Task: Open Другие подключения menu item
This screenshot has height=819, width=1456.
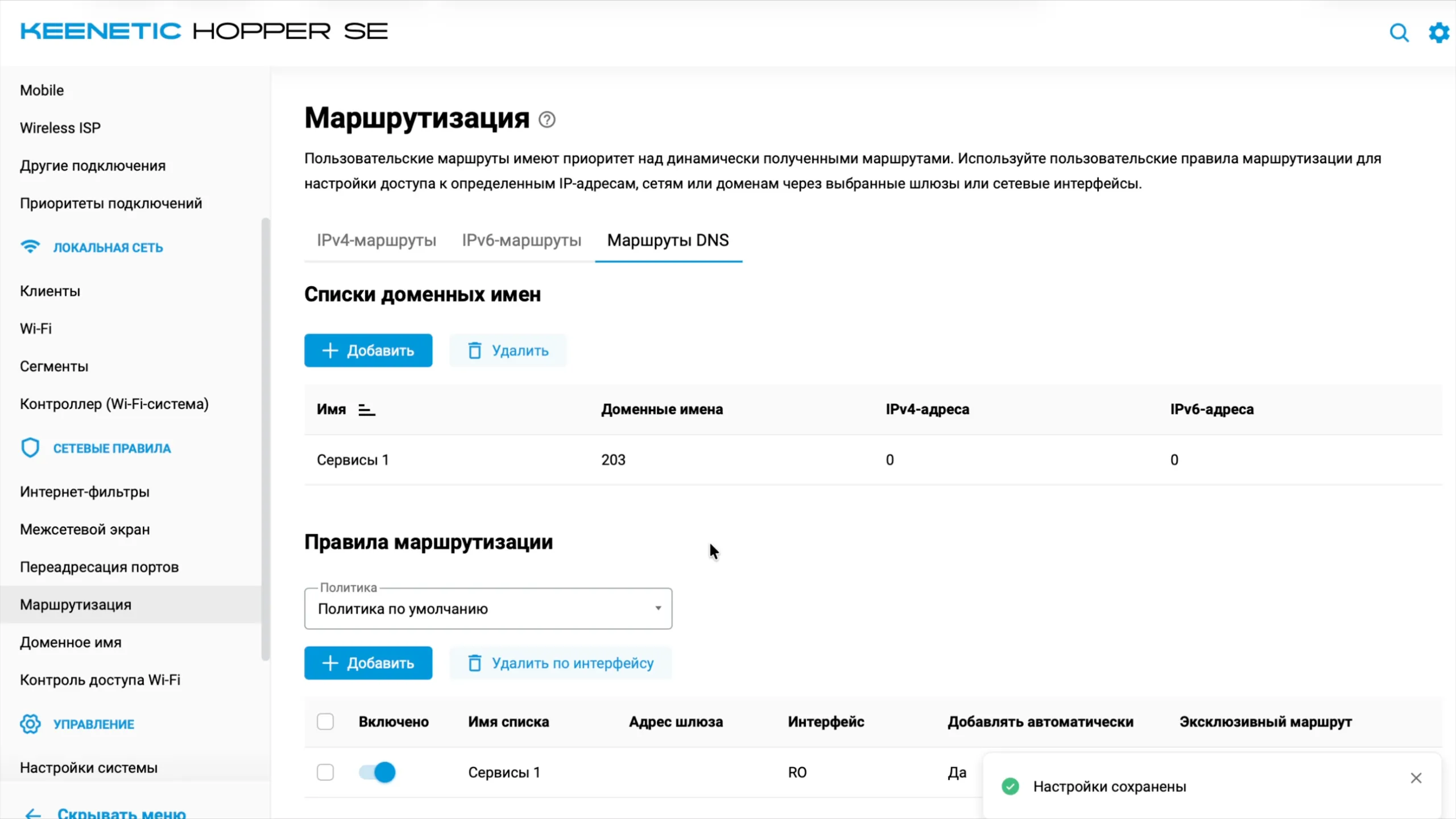Action: 93,166
